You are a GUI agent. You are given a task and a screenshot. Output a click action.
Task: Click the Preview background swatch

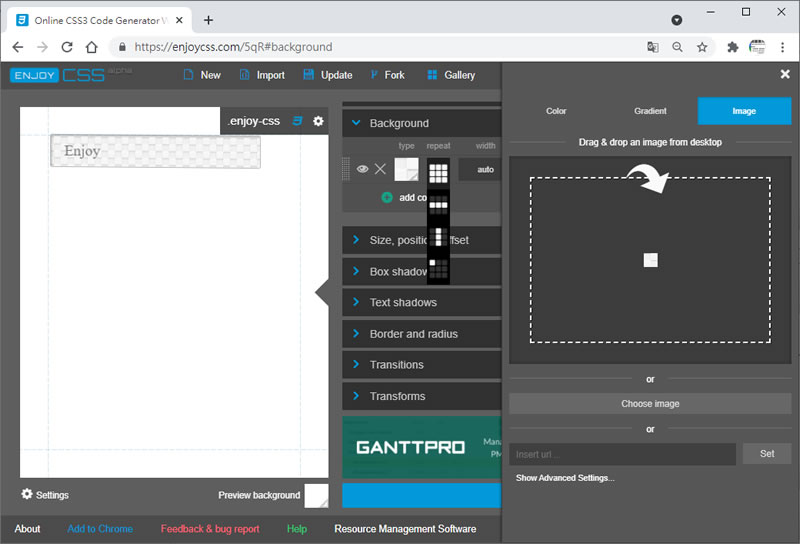coord(316,496)
